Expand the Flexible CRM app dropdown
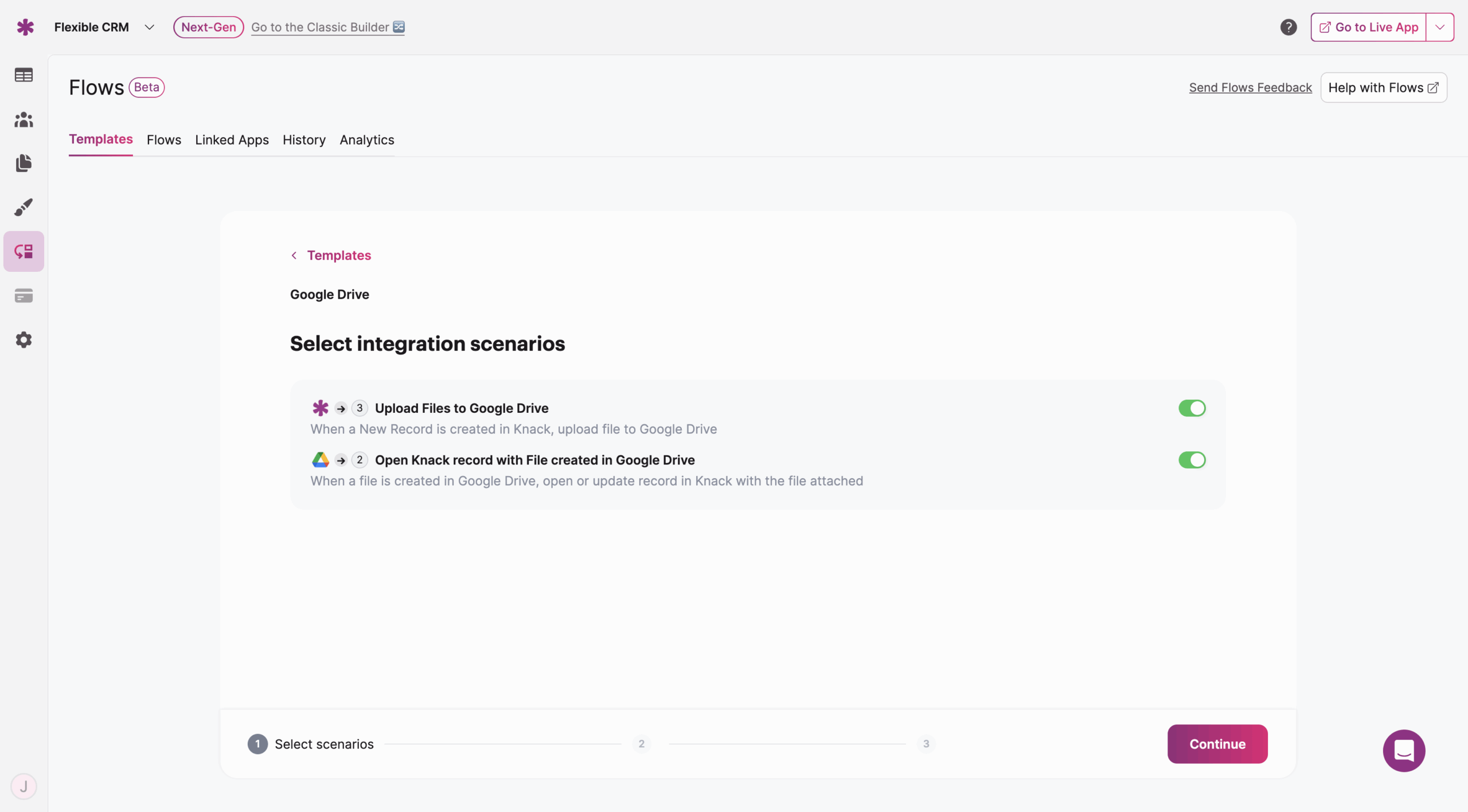Screen dimensions: 1468x812 149,27
